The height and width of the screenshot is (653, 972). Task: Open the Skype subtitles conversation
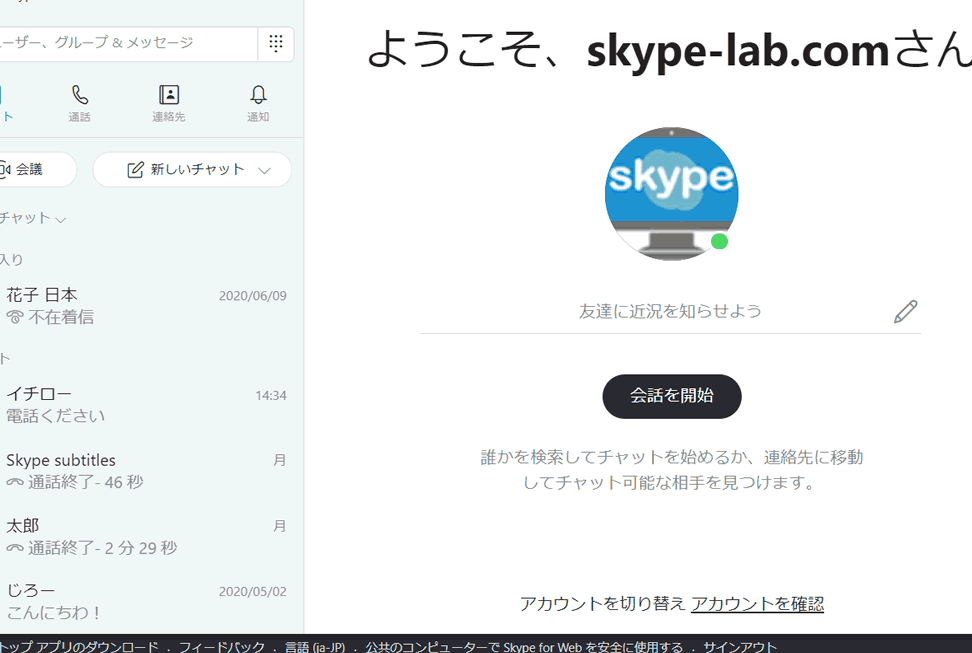146,471
